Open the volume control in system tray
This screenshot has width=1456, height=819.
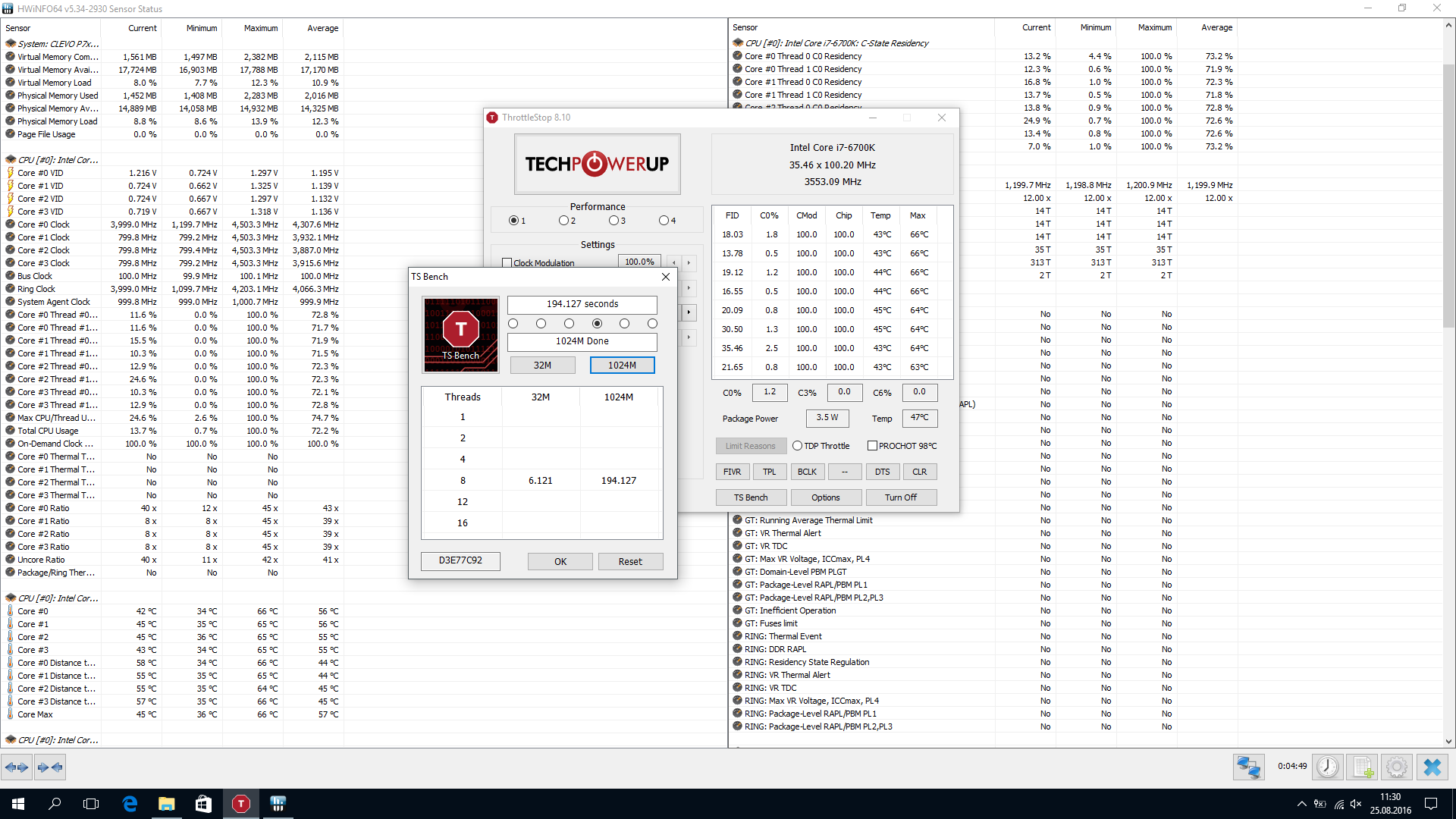coord(1356,804)
